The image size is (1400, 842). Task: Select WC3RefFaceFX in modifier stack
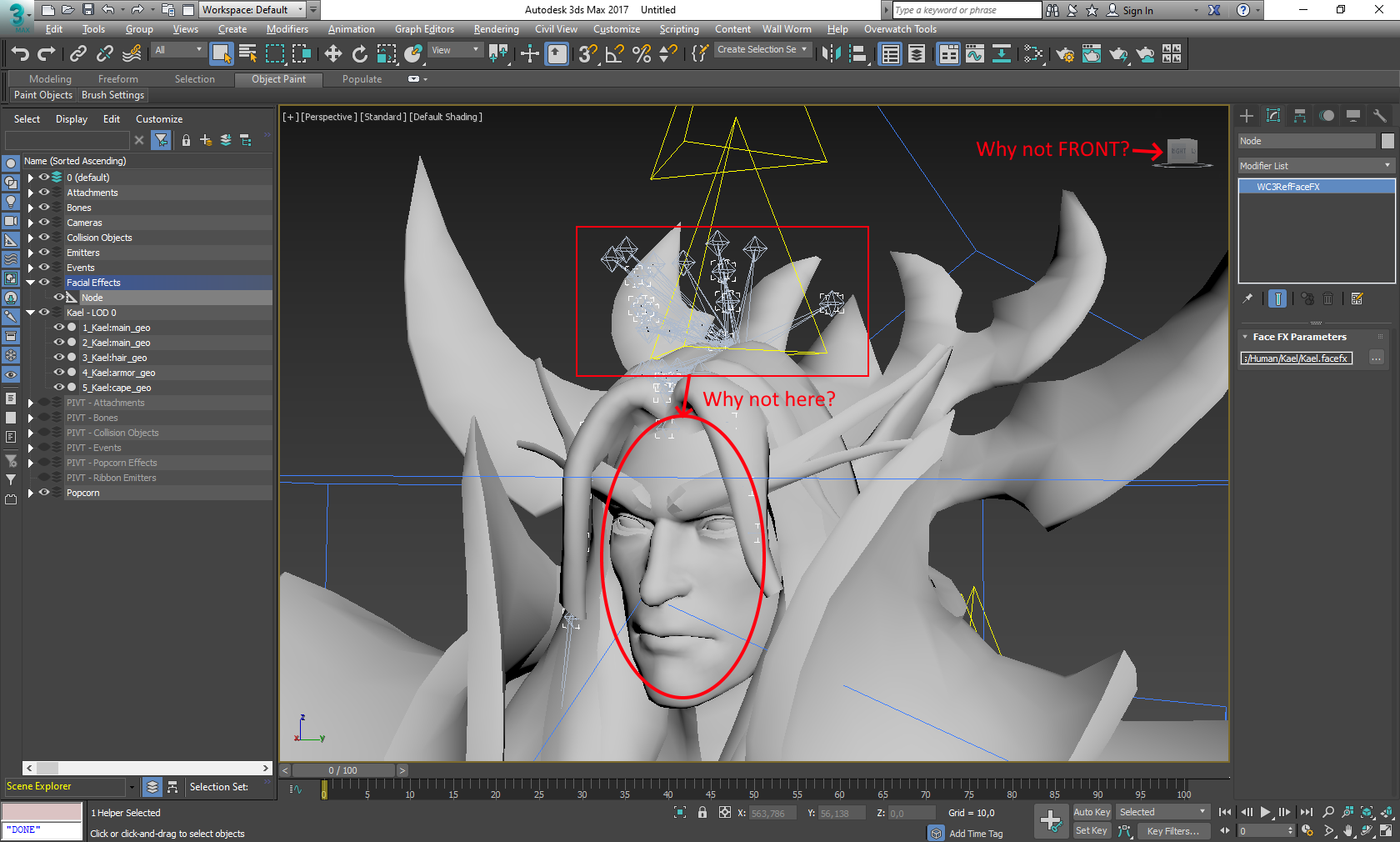pos(1317,187)
